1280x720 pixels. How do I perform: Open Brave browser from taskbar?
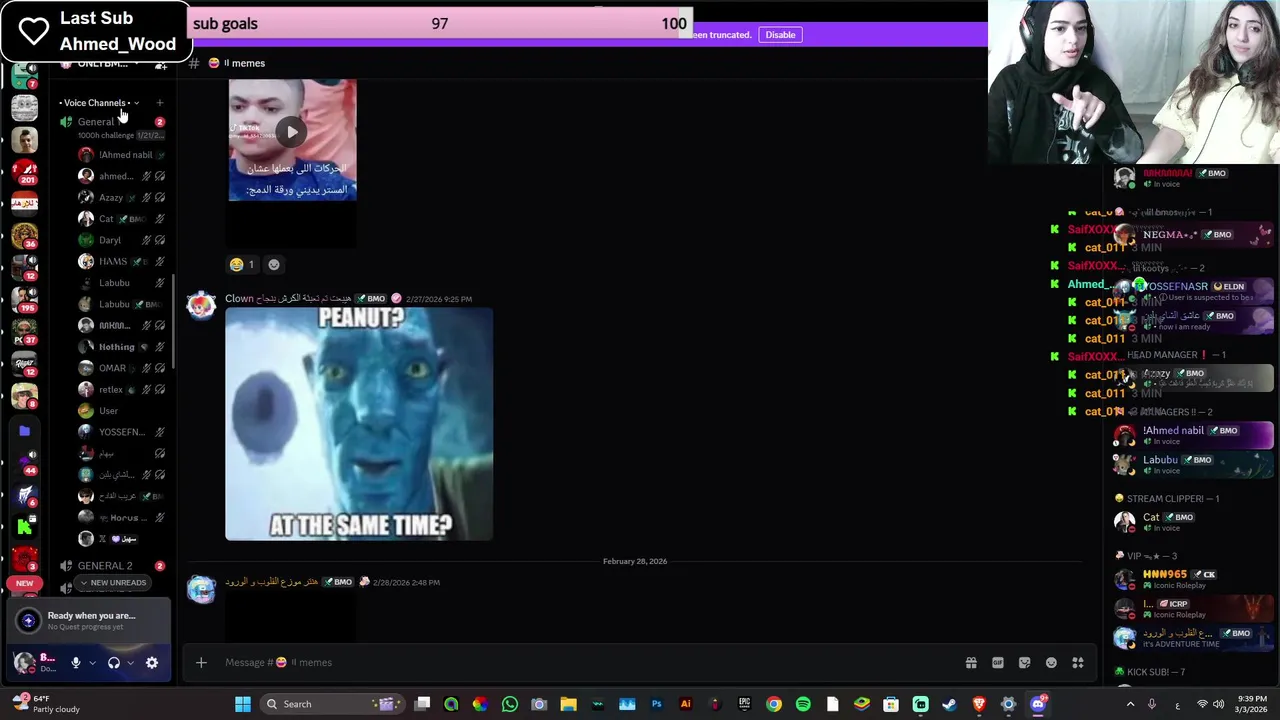(x=979, y=704)
